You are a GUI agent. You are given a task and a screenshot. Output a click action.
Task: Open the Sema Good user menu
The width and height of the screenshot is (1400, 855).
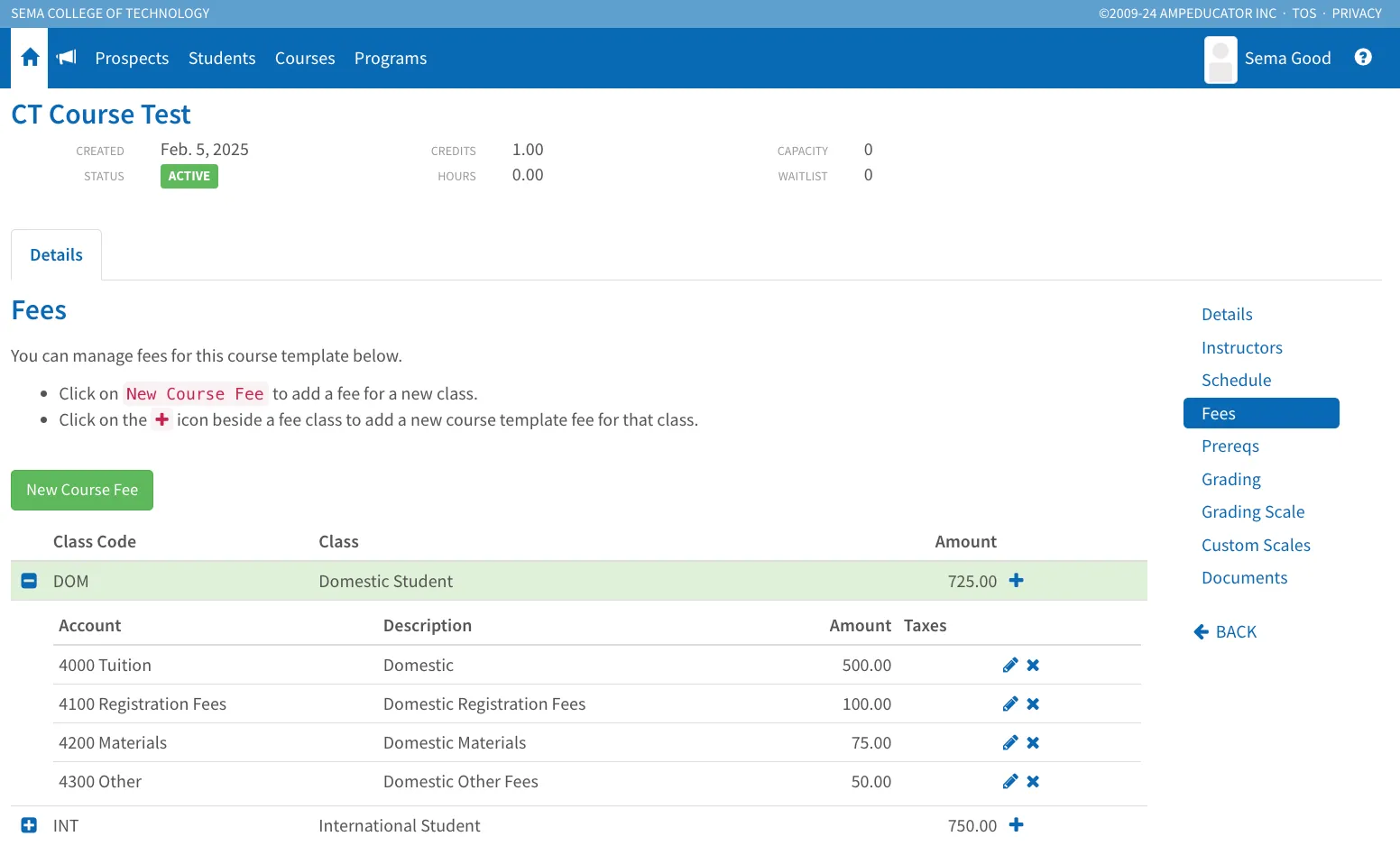1268,59
